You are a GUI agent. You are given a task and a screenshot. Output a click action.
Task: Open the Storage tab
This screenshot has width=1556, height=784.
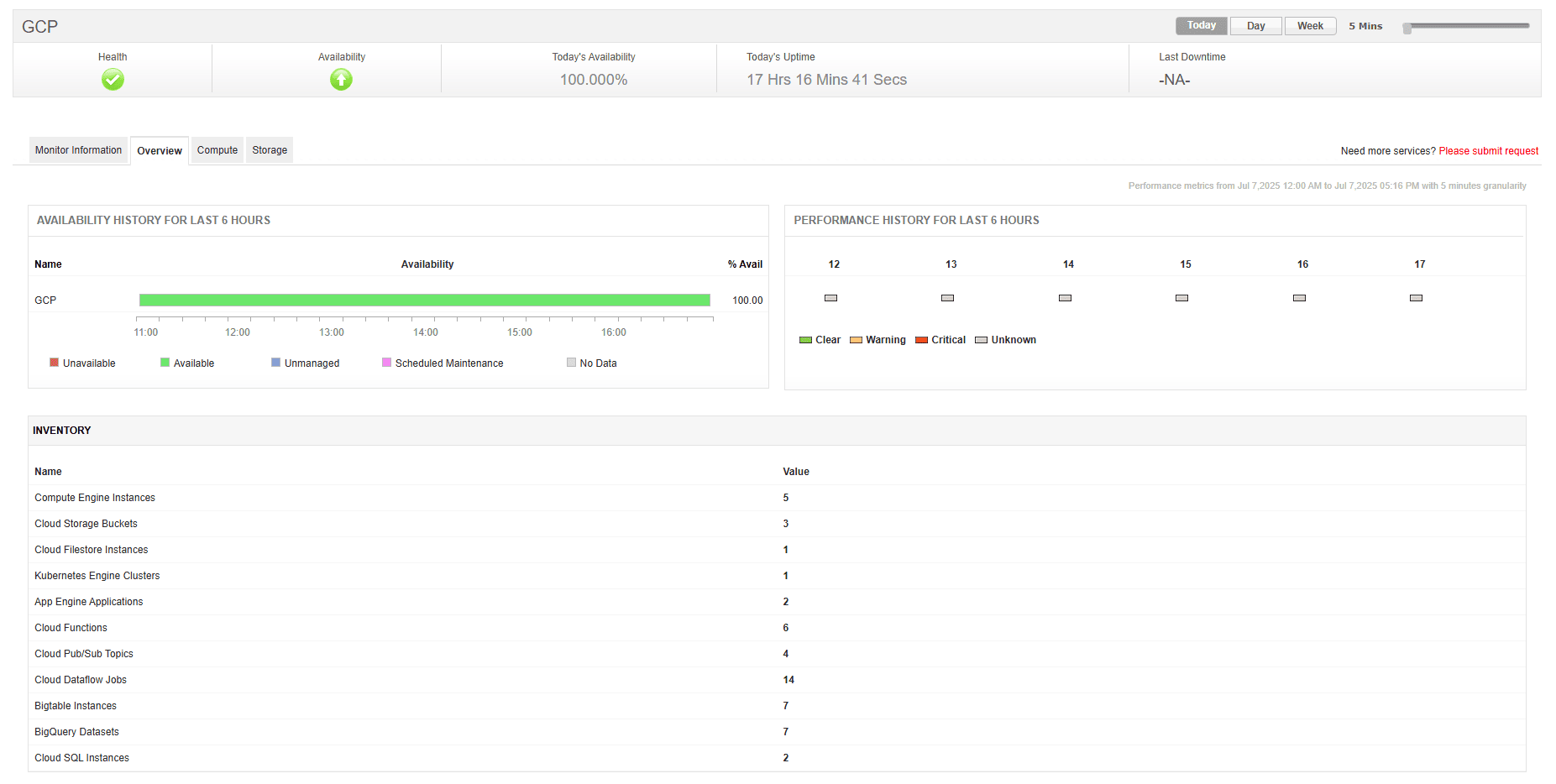click(270, 150)
